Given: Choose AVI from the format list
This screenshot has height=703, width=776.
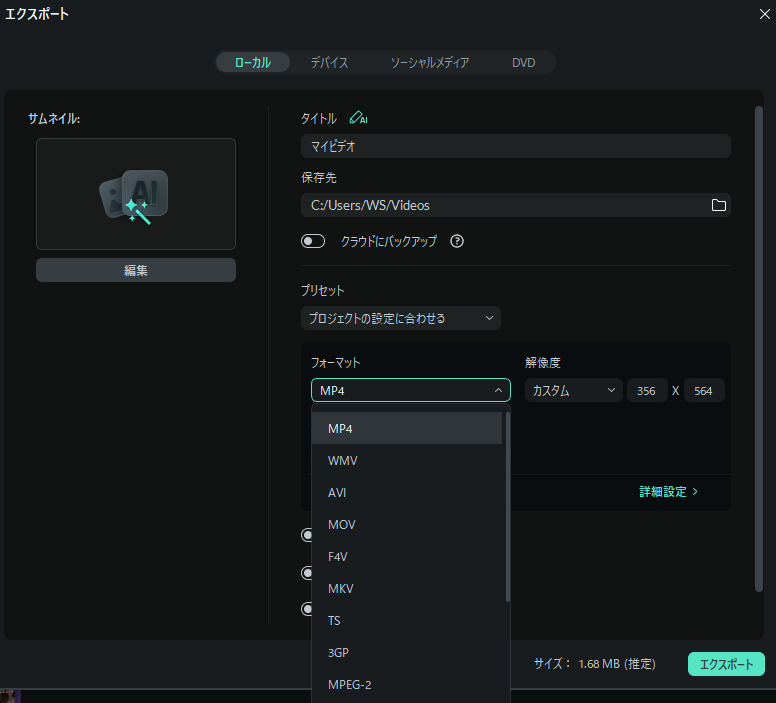Looking at the screenshot, I should (x=407, y=493).
